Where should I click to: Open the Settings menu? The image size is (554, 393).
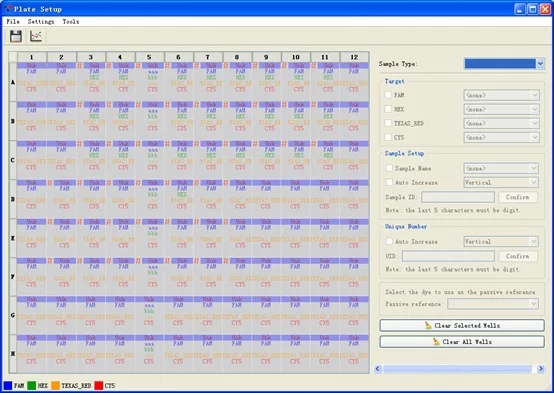coord(41,22)
